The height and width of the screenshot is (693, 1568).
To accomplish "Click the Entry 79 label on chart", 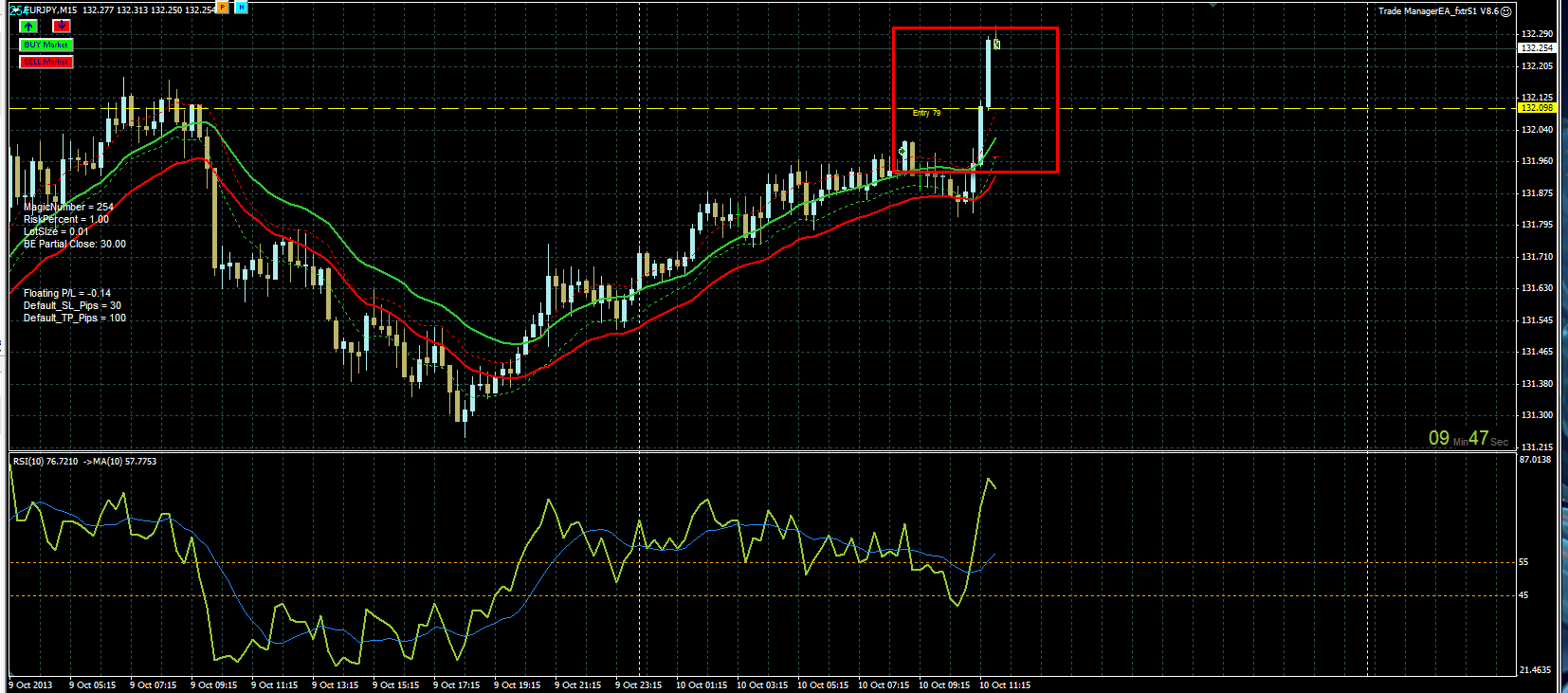I will tap(927, 113).
